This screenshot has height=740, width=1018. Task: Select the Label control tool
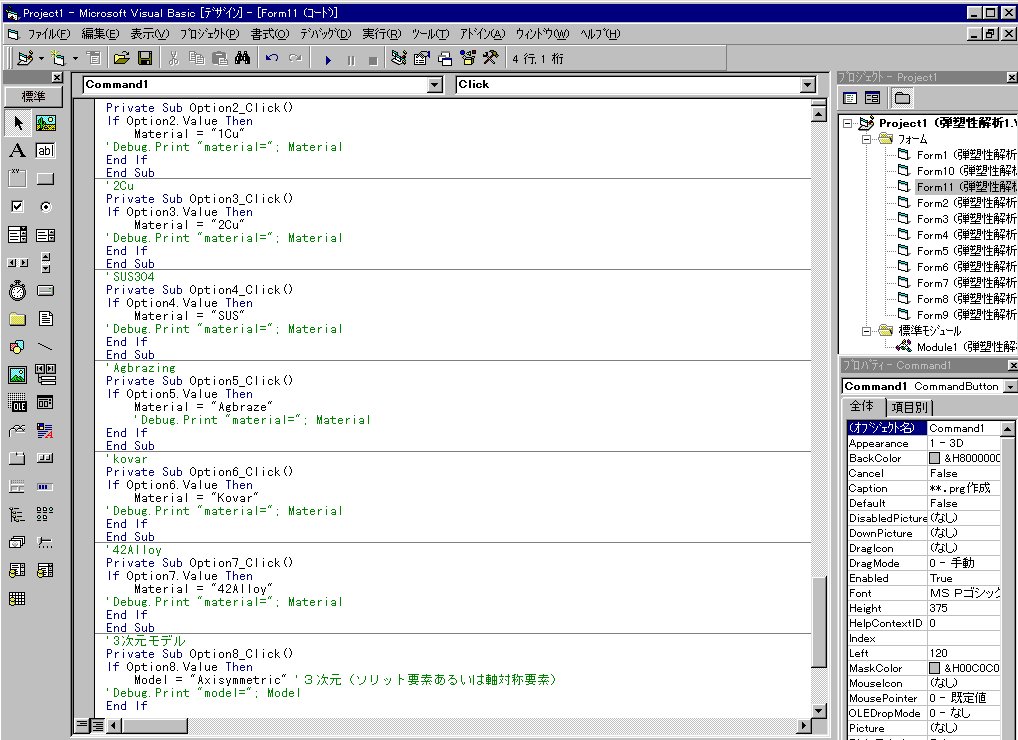point(18,151)
